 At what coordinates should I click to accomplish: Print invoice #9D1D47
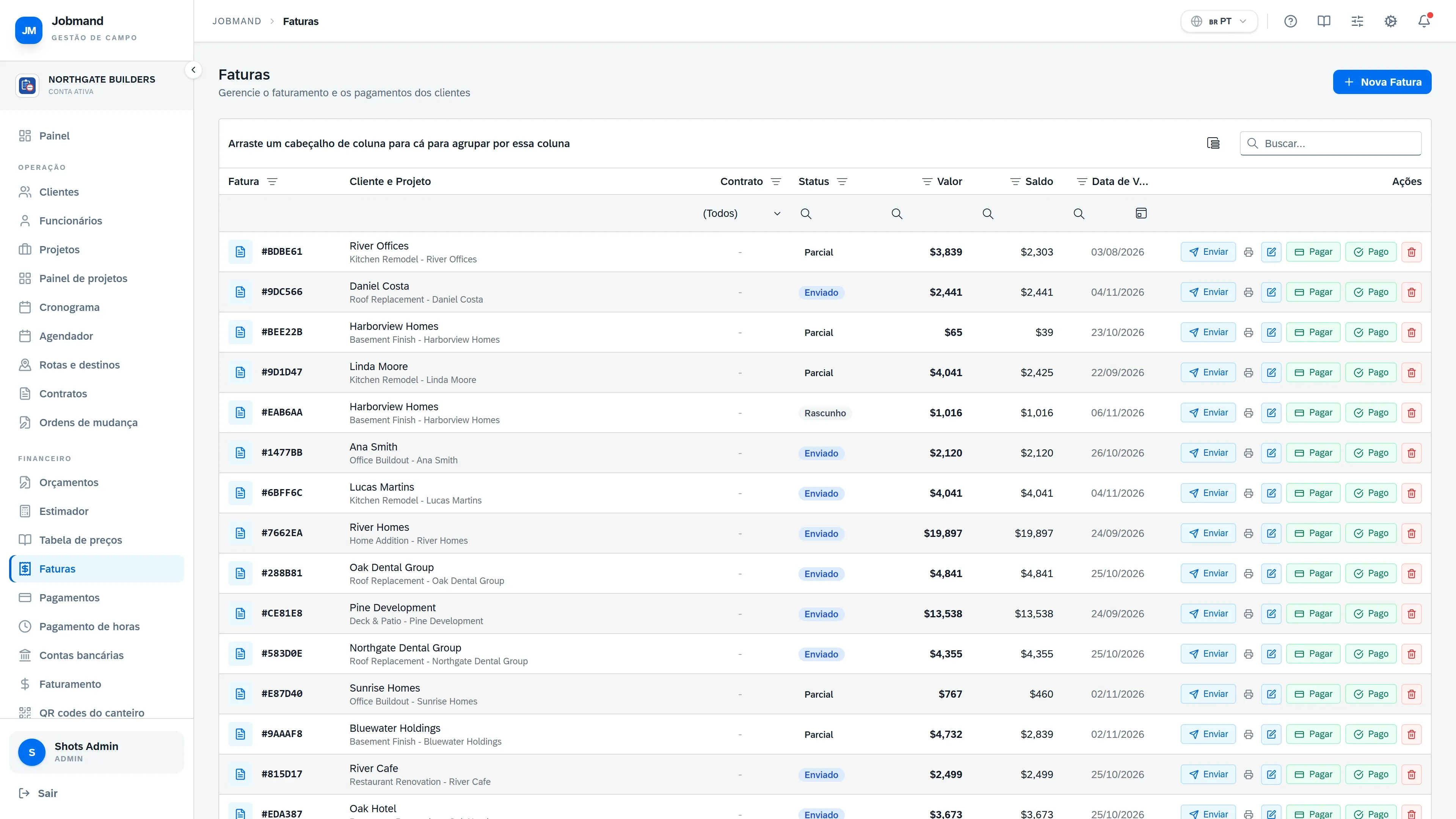point(1249,372)
